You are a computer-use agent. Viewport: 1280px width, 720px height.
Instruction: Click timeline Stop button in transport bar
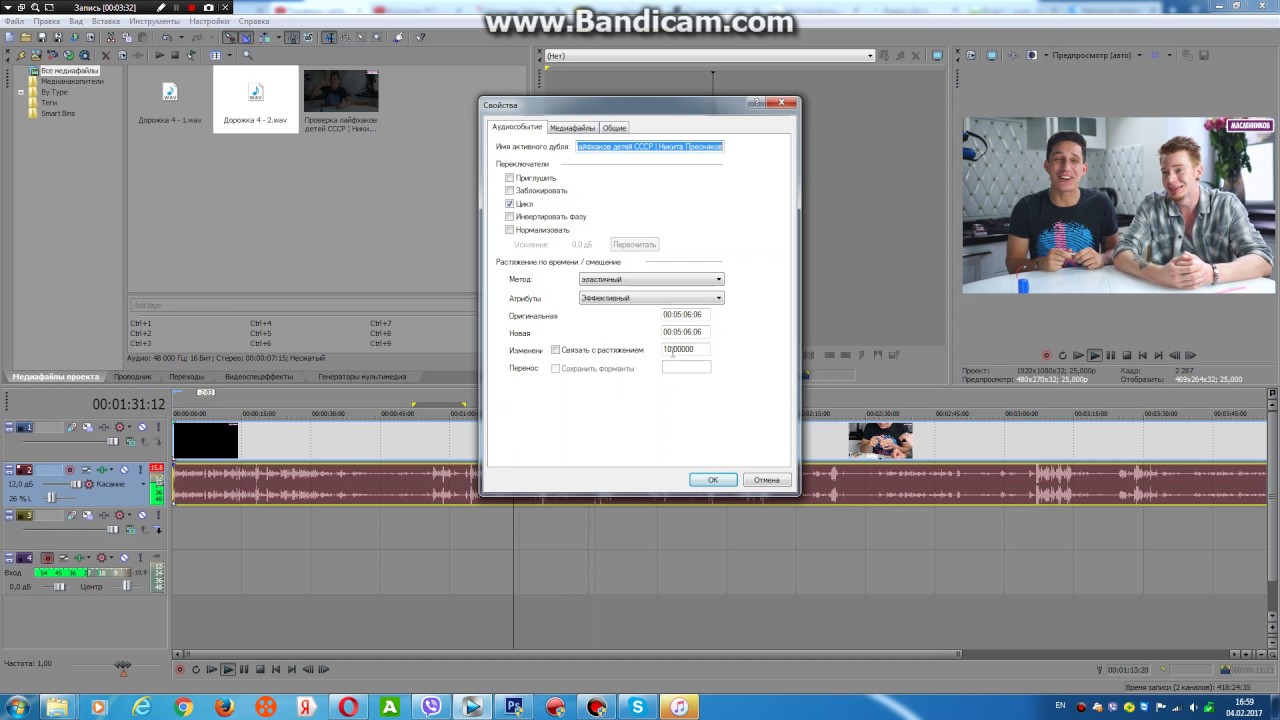[260, 669]
